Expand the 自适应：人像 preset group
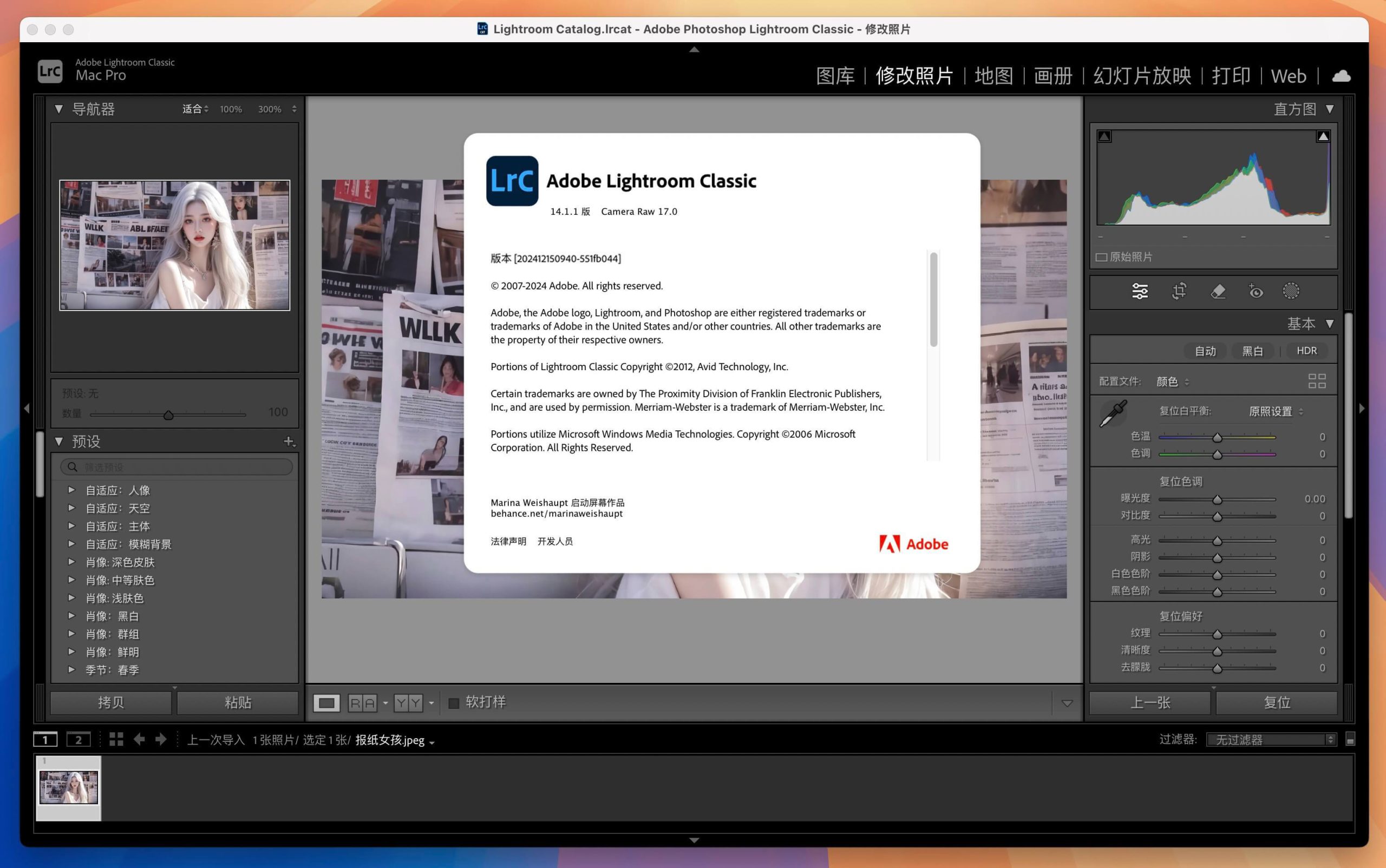 pos(72,490)
